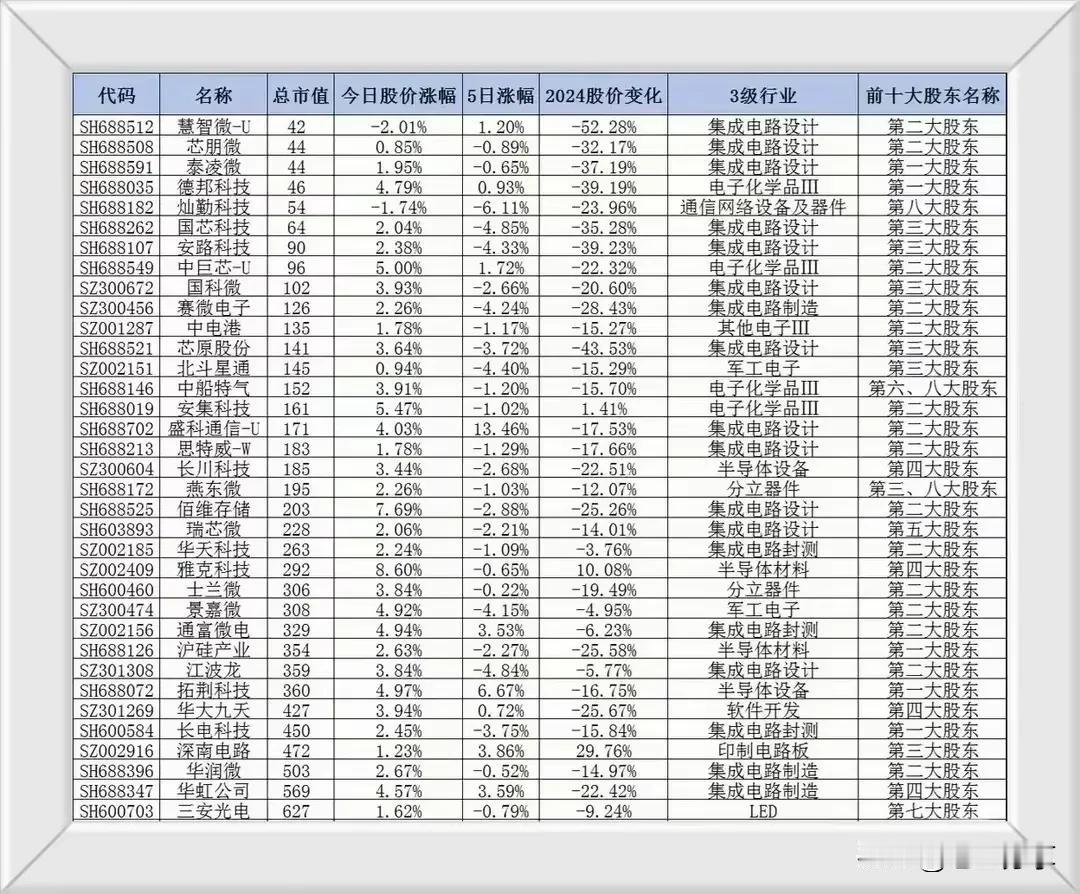The height and width of the screenshot is (894, 1080).
Task: Select today's change value 5.47%
Action: (x=398, y=408)
